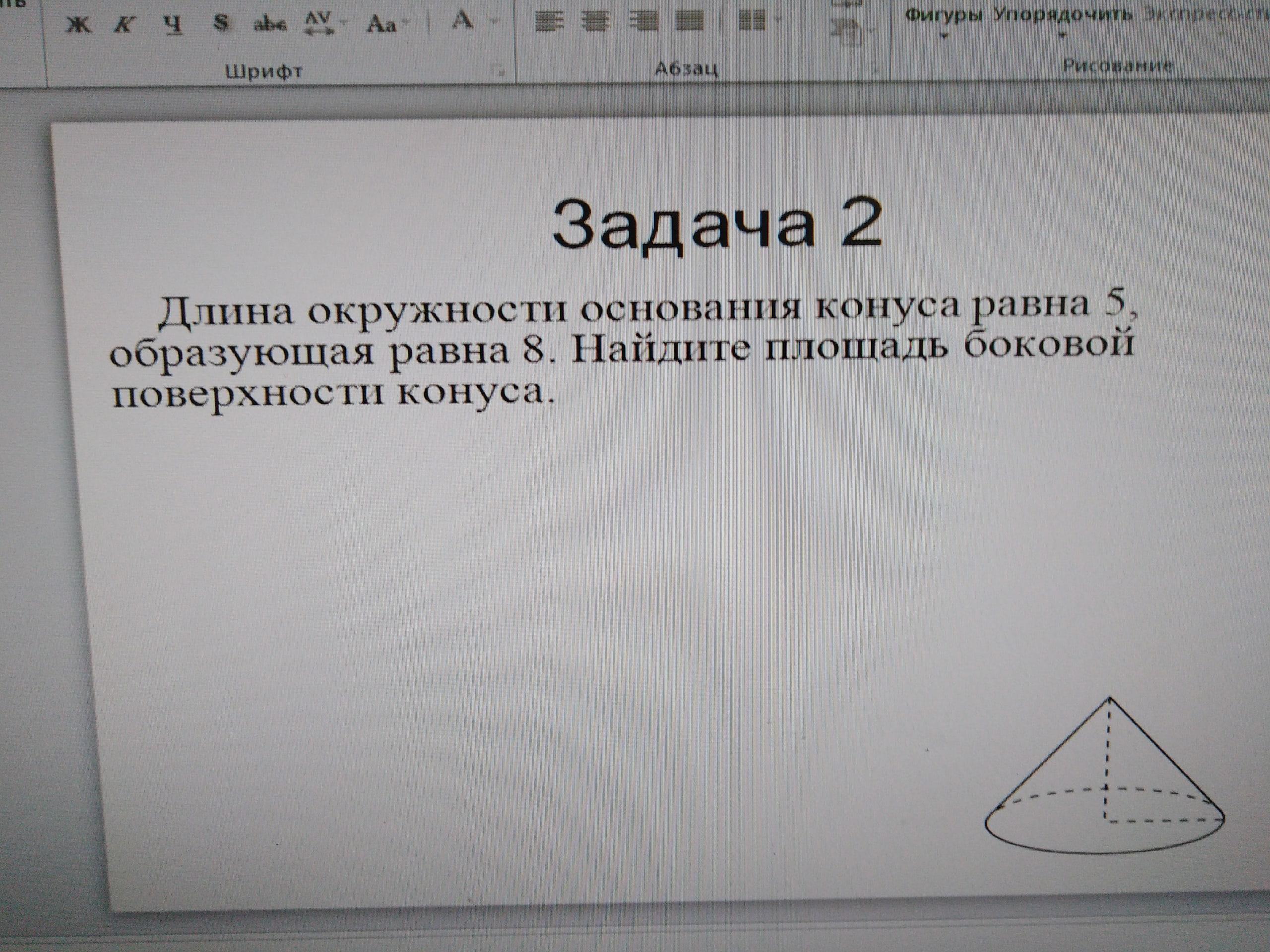The width and height of the screenshot is (1270, 952).
Task: Click the font color A icon
Action: (x=462, y=21)
